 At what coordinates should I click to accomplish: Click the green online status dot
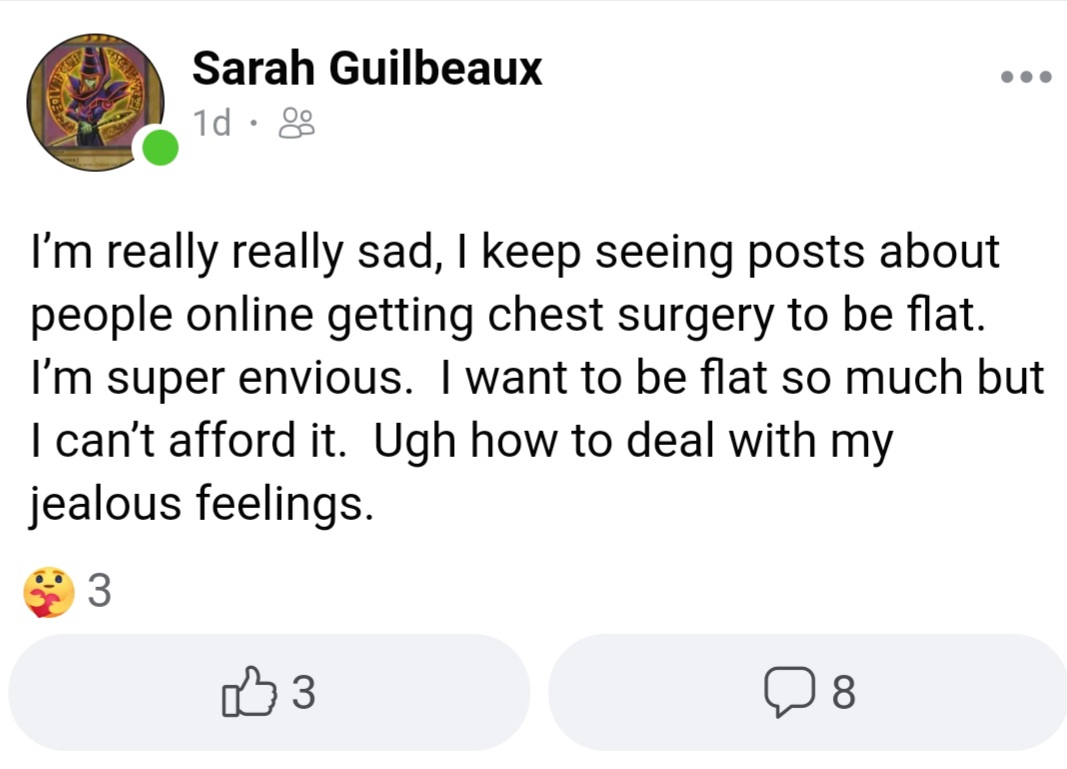pyautogui.click(x=160, y=148)
